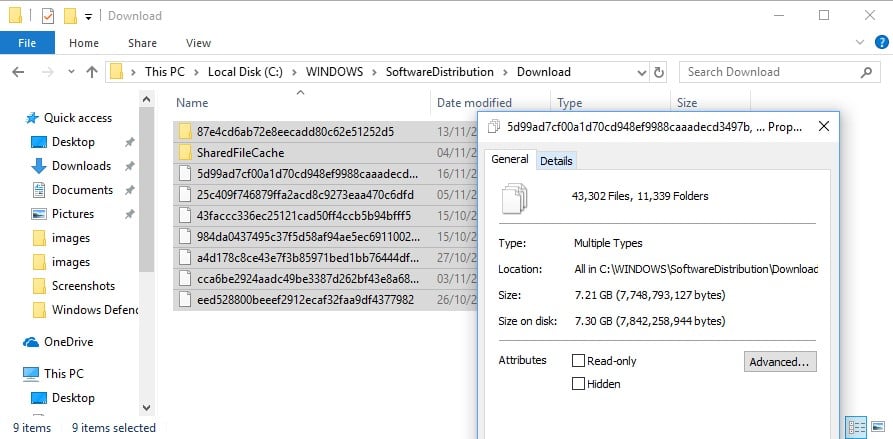The image size is (893, 439).
Task: Select folder 87e4cd6ab72e8eecadd80c62e51252d5
Action: [296, 132]
